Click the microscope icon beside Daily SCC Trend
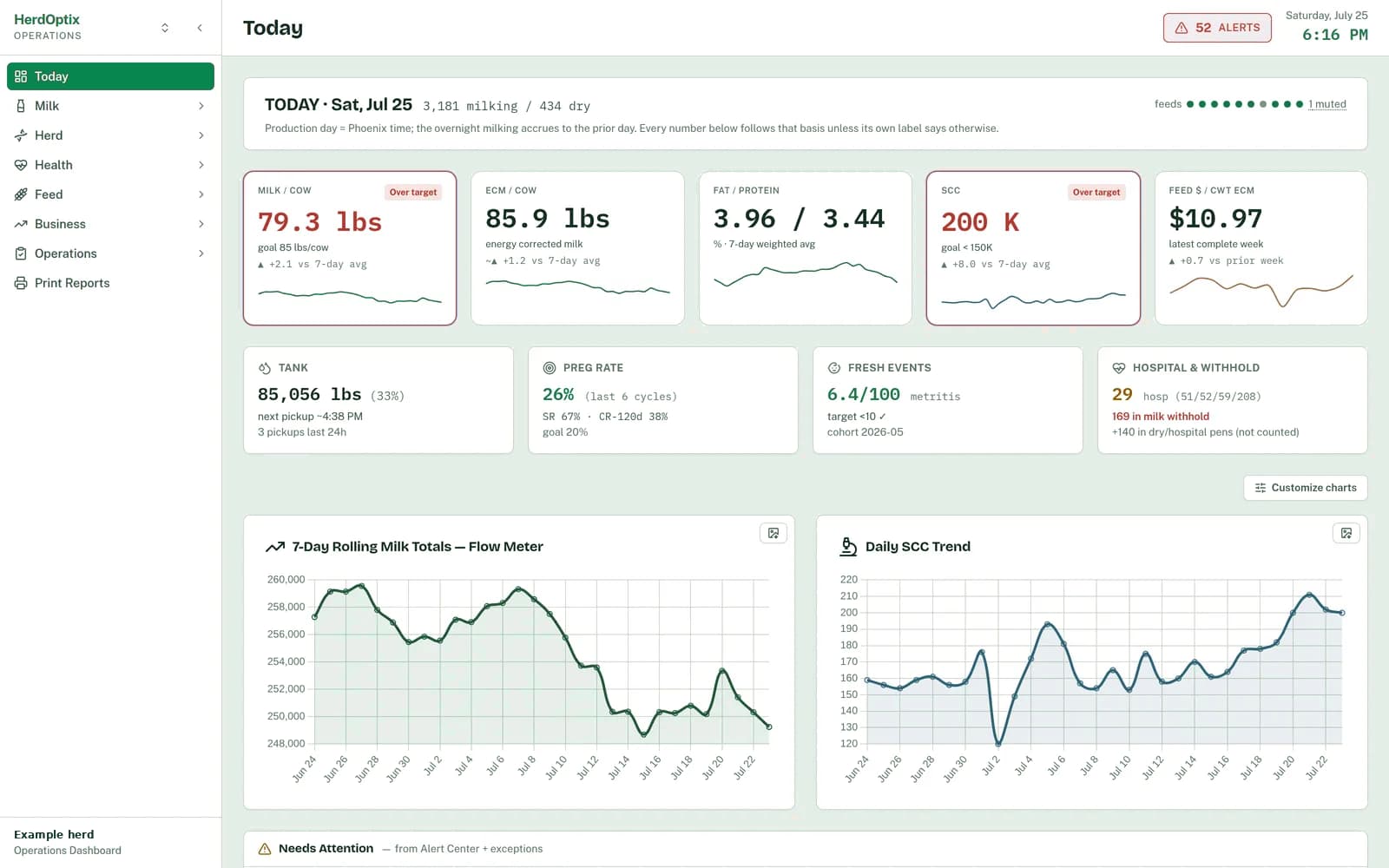 (848, 547)
